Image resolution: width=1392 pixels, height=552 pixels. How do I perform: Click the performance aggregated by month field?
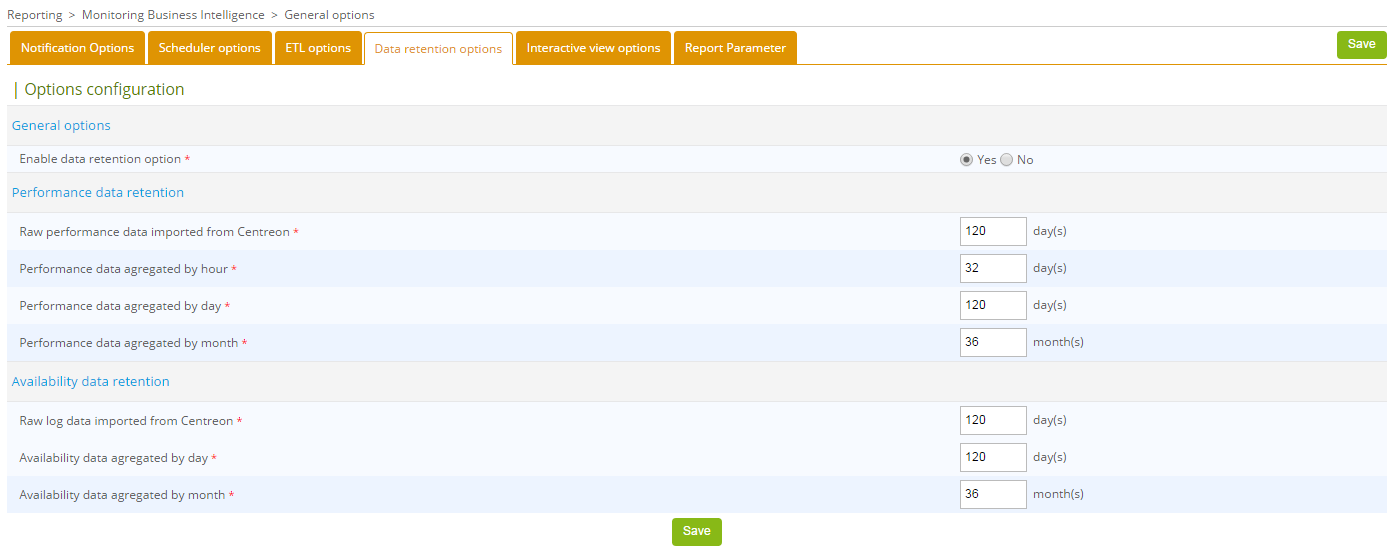click(x=992, y=342)
